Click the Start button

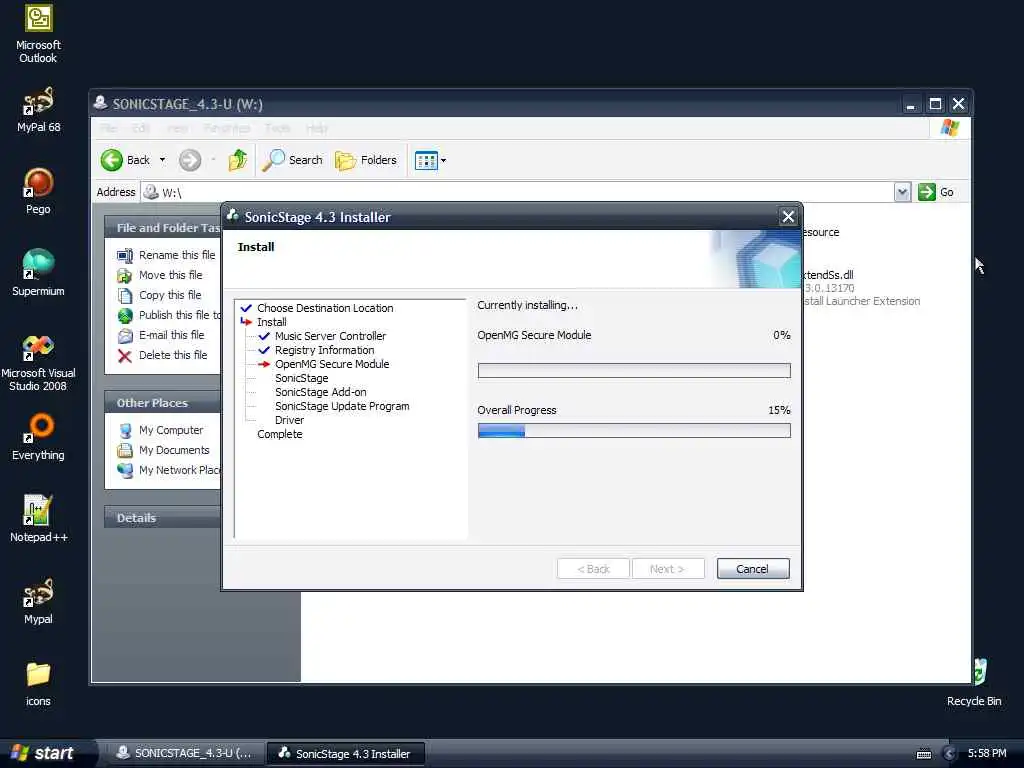tap(46, 753)
